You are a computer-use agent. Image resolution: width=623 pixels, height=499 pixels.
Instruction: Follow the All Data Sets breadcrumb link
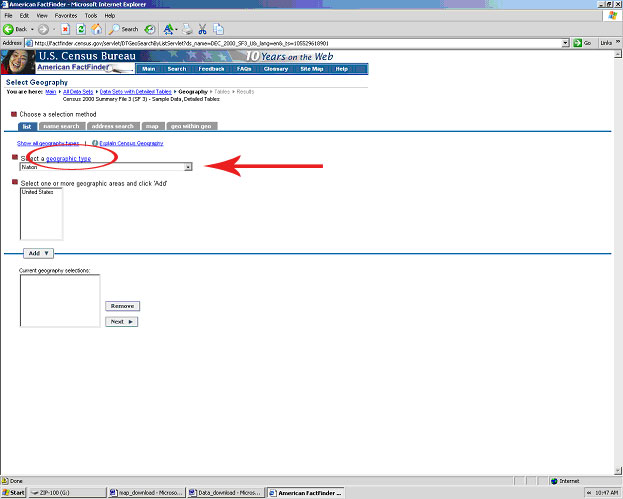(78, 92)
